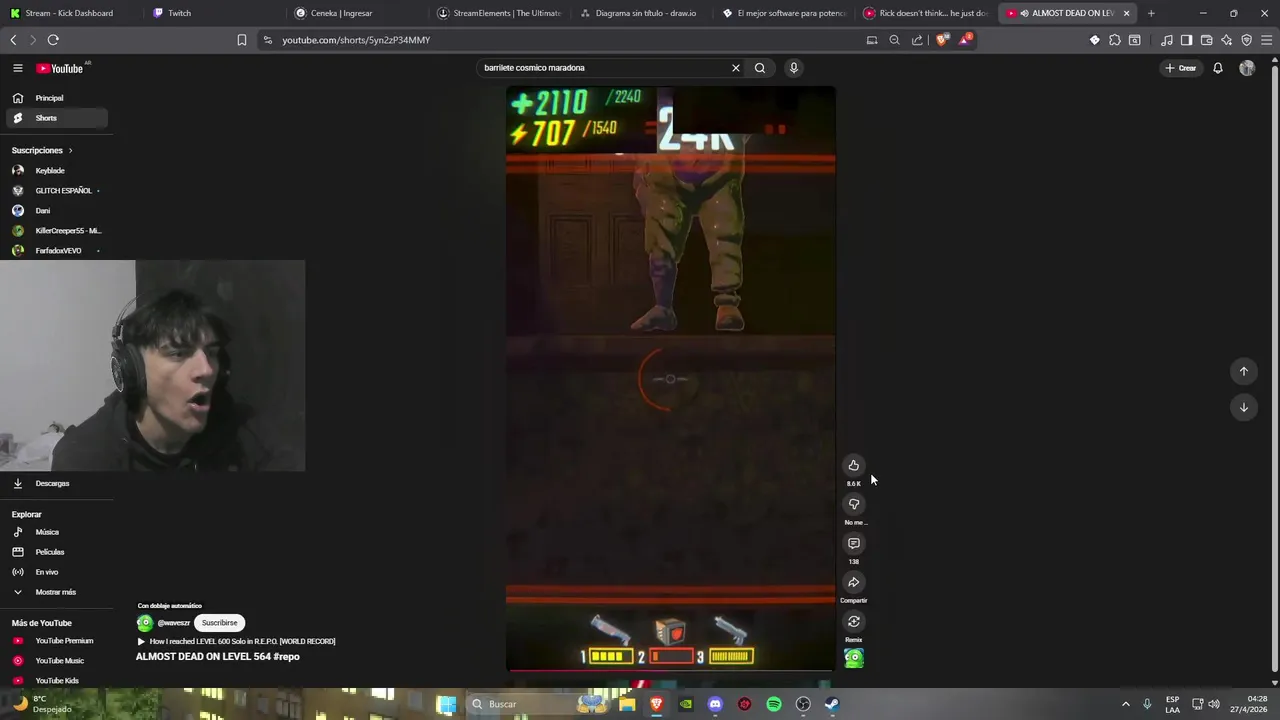Click the zoom magnifier in address bar
The width and height of the screenshot is (1280, 720).
tap(894, 40)
